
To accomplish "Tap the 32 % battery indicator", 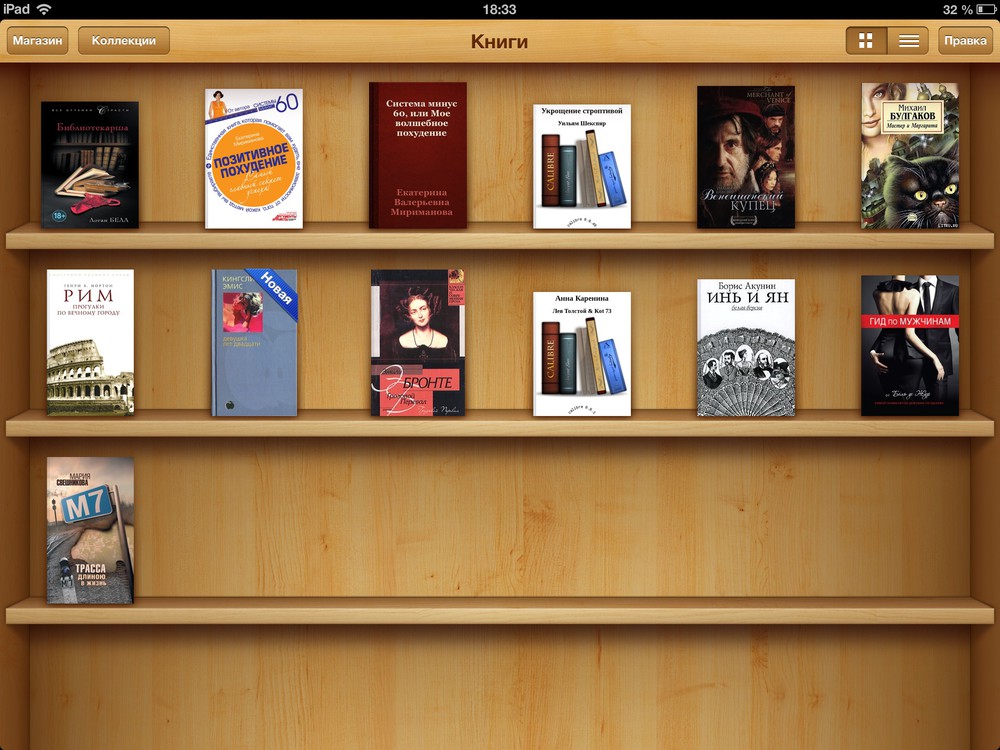I will (968, 10).
